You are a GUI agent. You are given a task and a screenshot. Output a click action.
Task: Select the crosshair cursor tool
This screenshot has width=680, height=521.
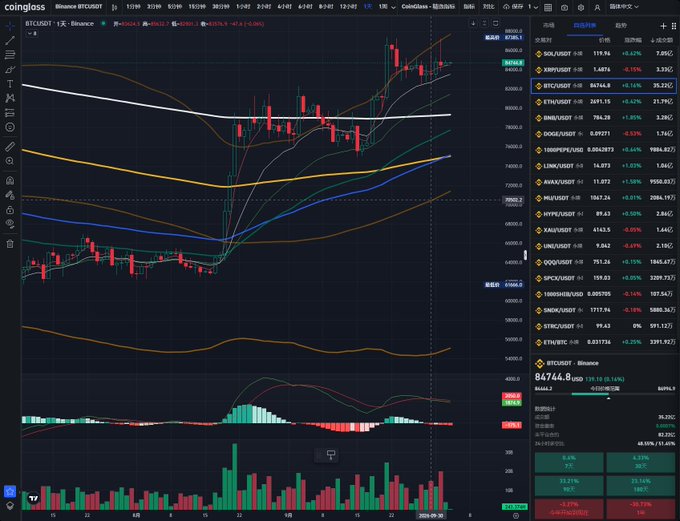click(x=10, y=26)
